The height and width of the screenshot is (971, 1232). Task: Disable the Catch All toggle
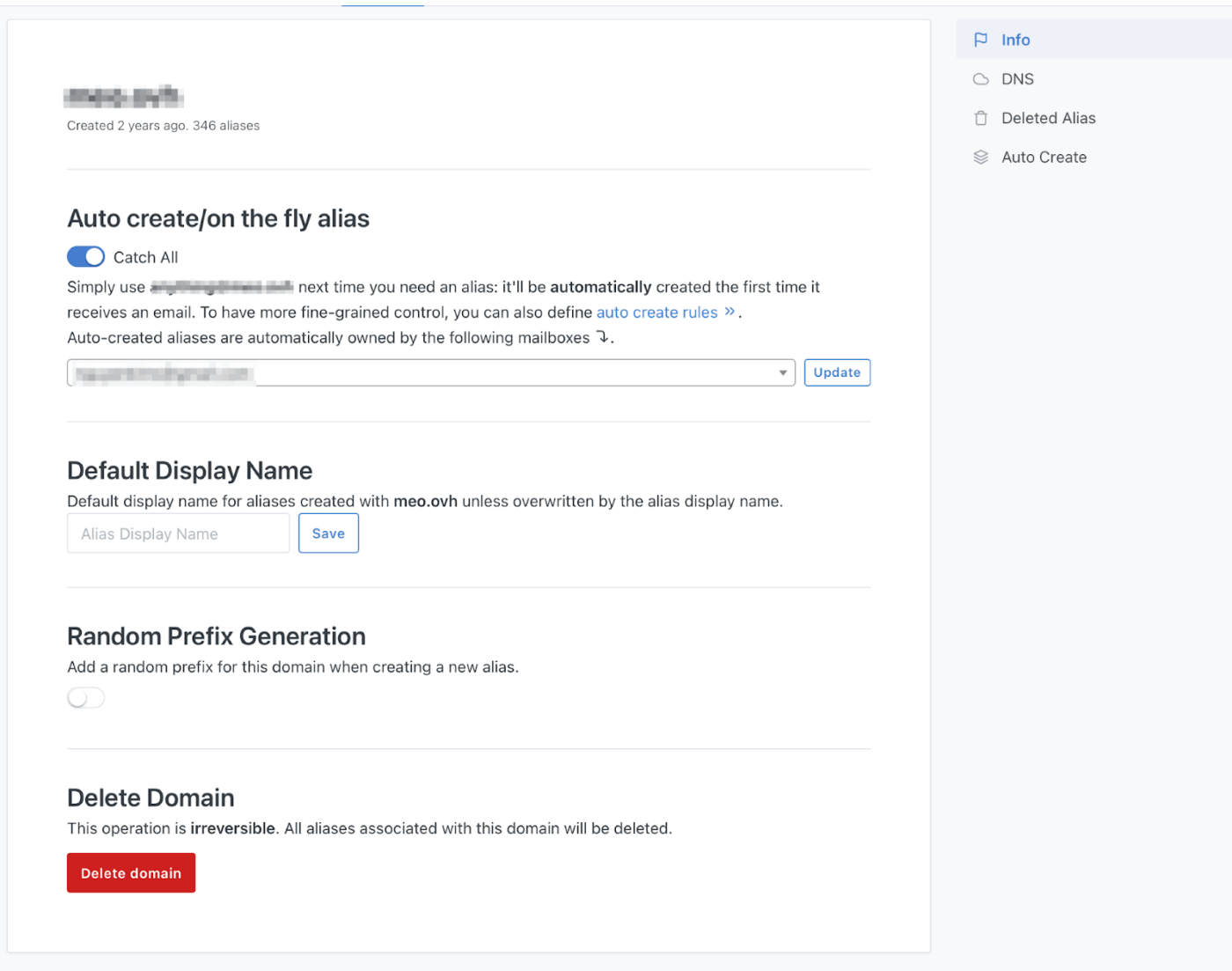(x=85, y=256)
